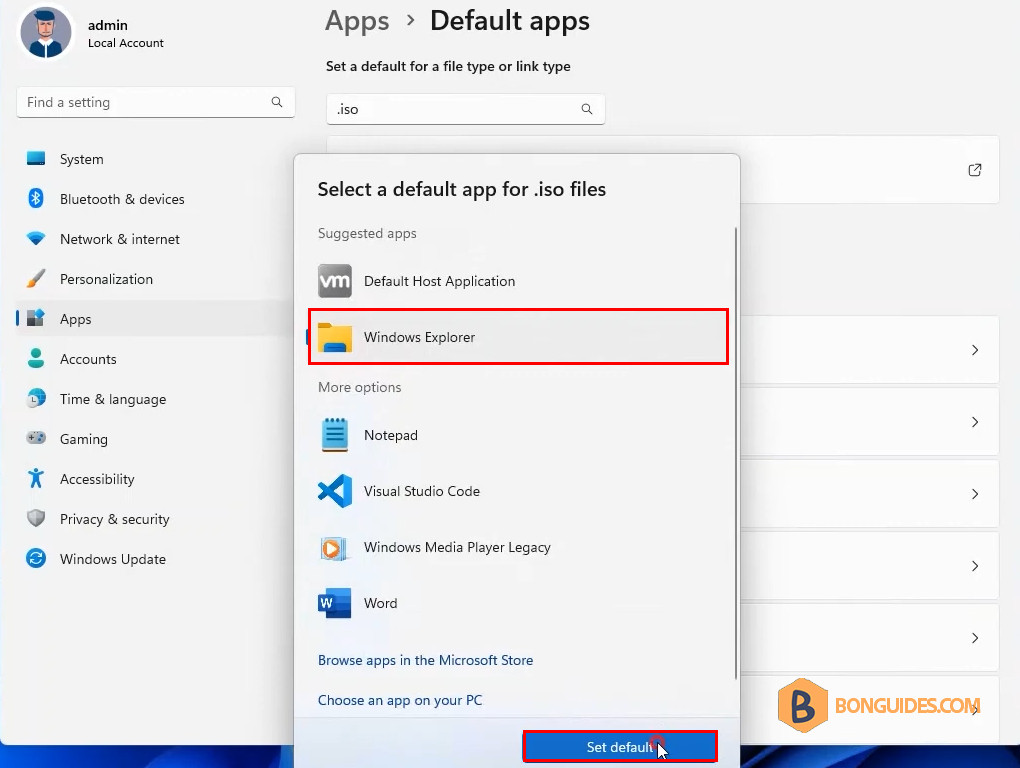Go to Privacy & security
This screenshot has height=768, width=1020.
point(114,519)
